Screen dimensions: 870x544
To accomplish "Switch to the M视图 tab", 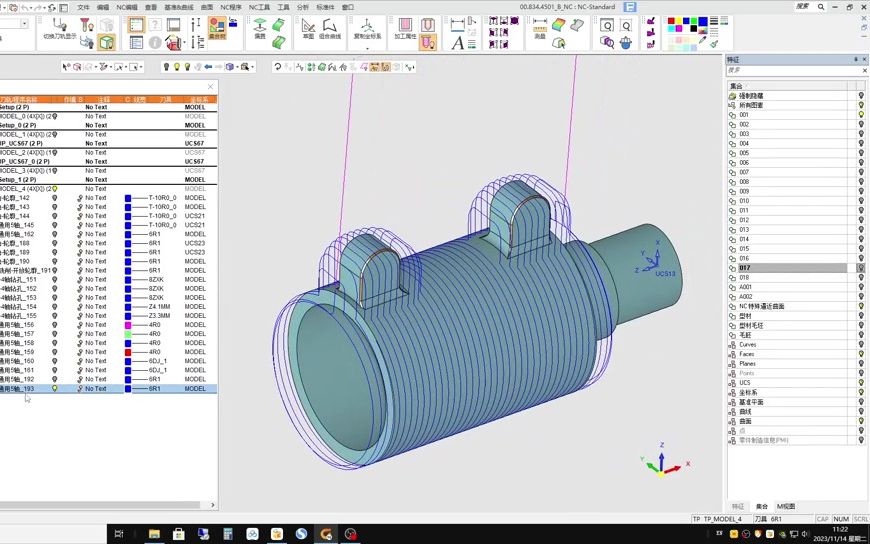I will (x=786, y=506).
